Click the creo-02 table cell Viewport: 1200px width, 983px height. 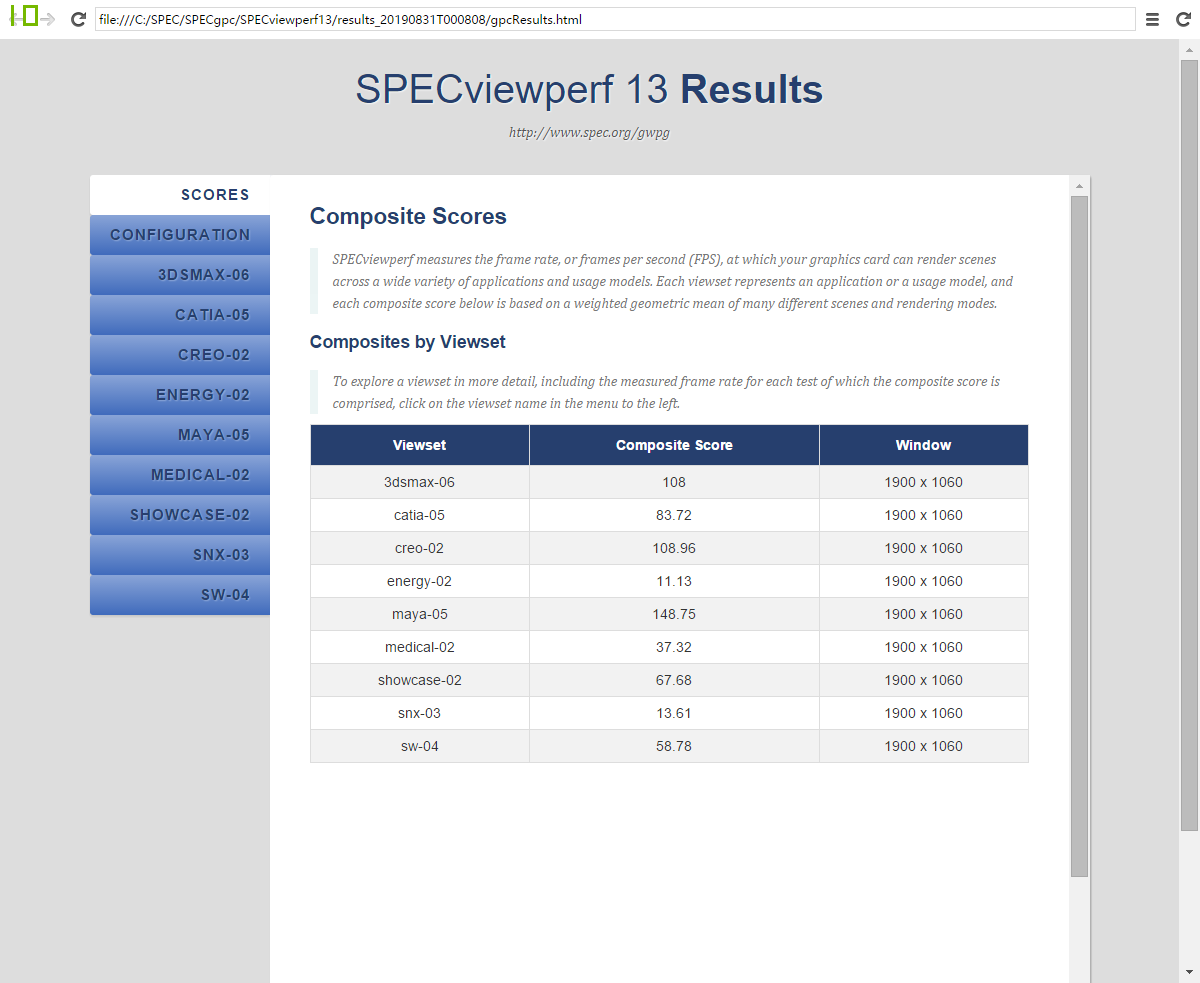[x=420, y=548]
